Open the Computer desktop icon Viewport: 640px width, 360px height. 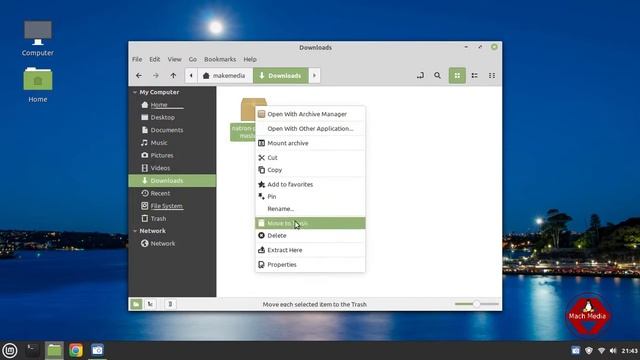(x=38, y=39)
